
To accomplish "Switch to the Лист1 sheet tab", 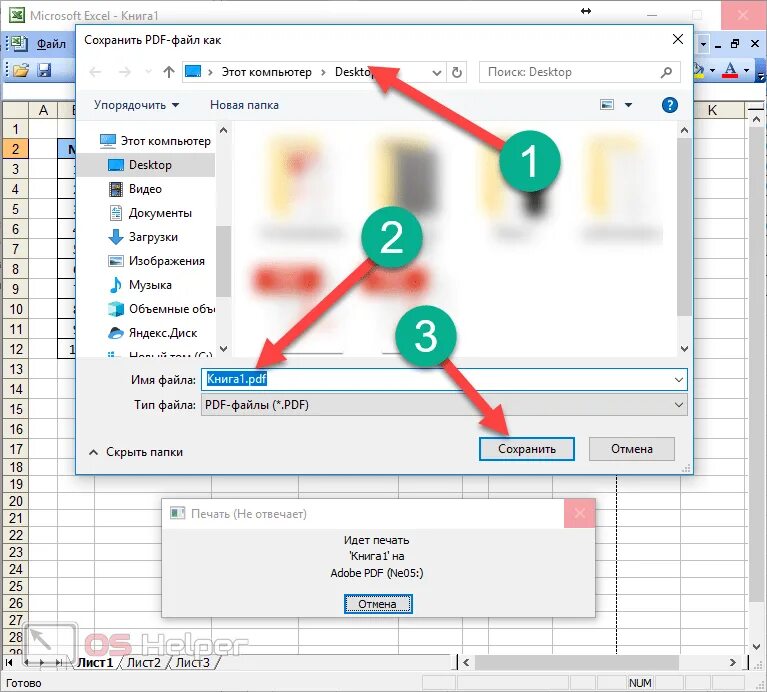I will pos(95,663).
